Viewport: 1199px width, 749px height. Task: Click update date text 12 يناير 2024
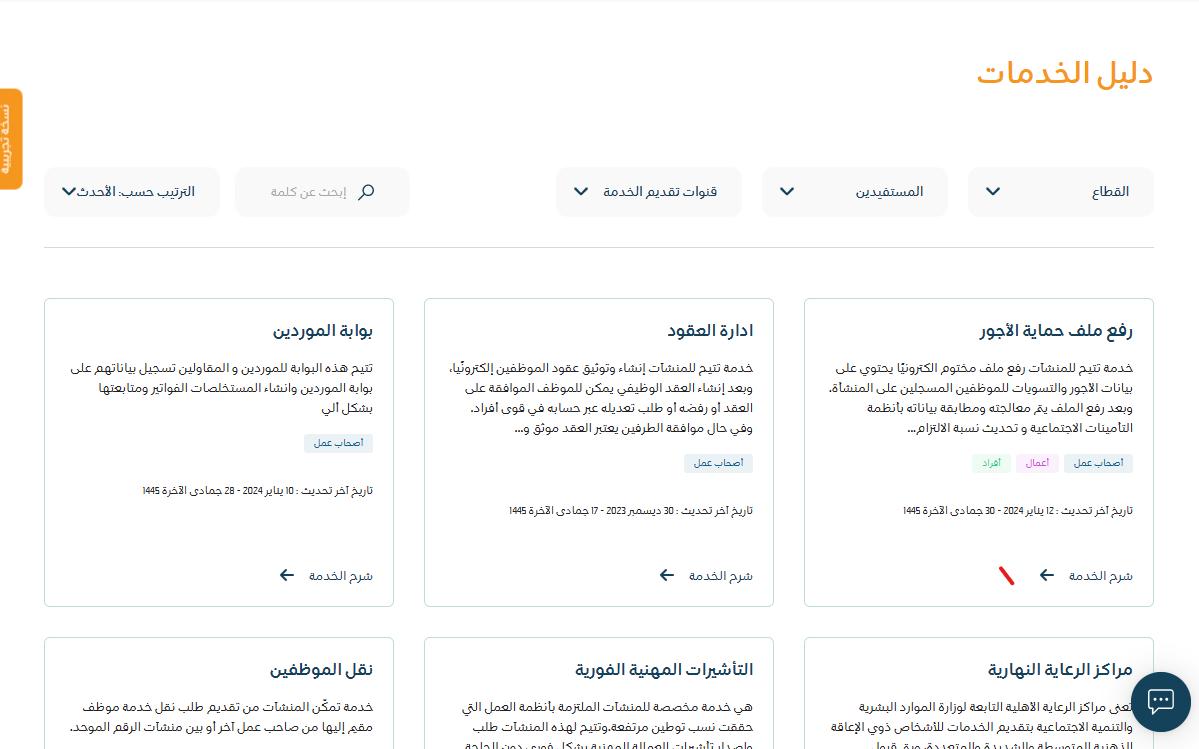[x=1018, y=511]
